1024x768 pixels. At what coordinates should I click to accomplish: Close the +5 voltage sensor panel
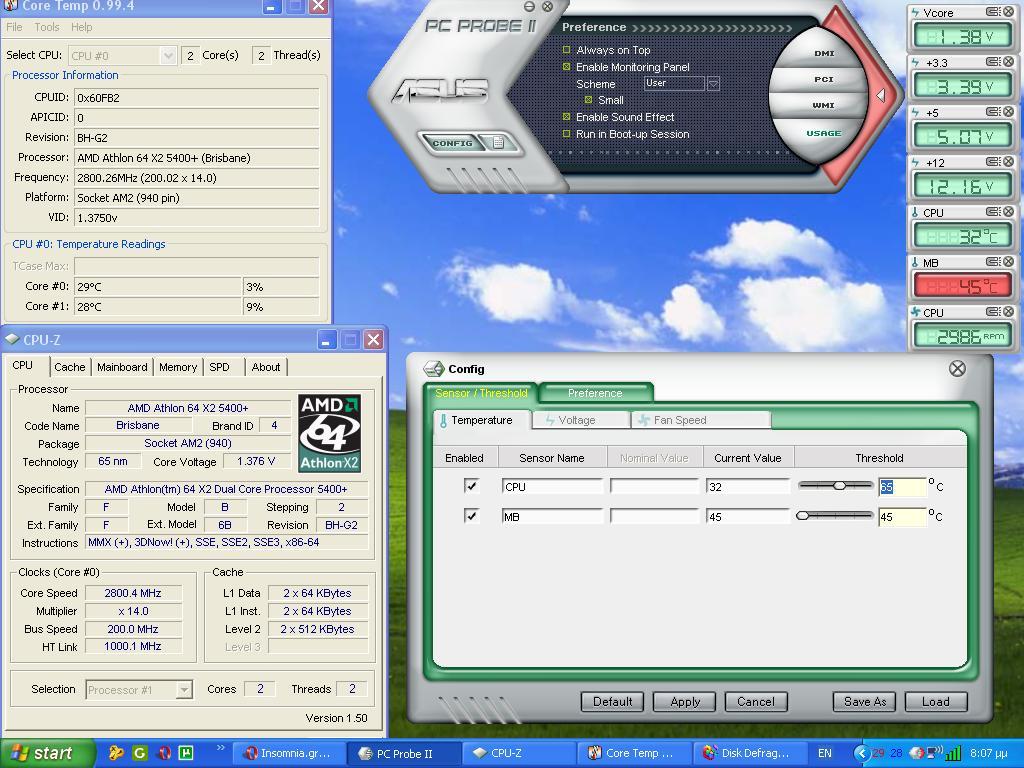[x=1008, y=112]
